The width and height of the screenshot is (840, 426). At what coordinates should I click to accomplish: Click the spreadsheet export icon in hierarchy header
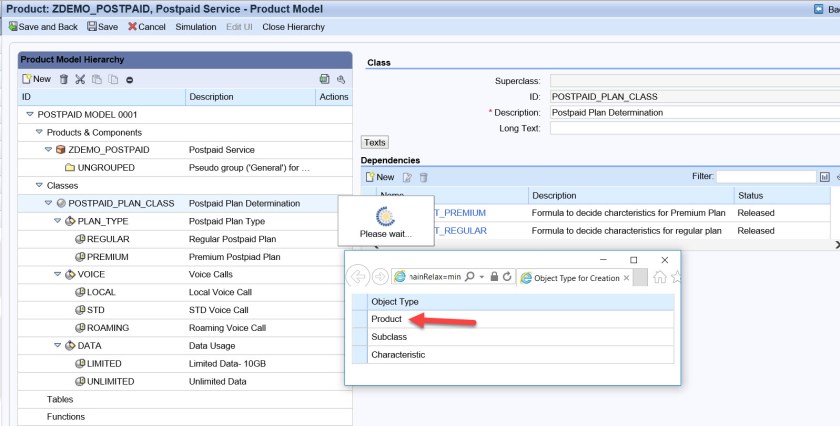click(x=324, y=79)
